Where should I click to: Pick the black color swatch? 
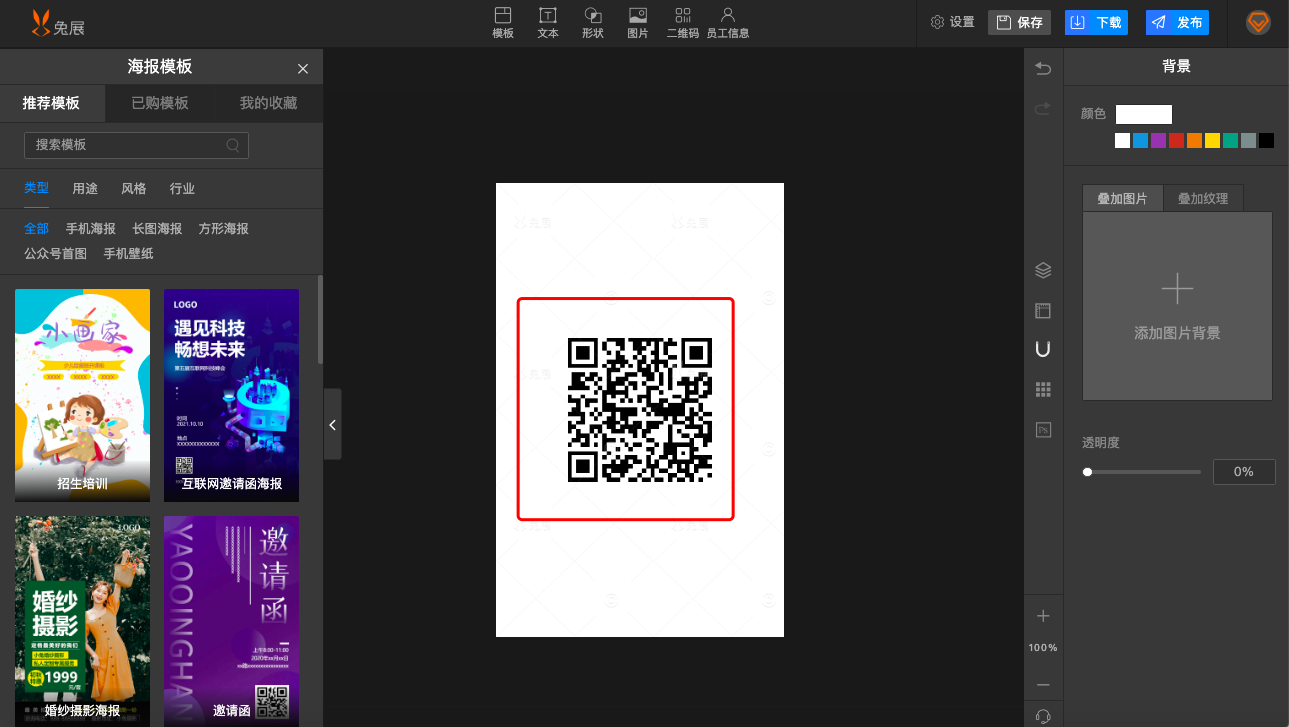click(1266, 141)
